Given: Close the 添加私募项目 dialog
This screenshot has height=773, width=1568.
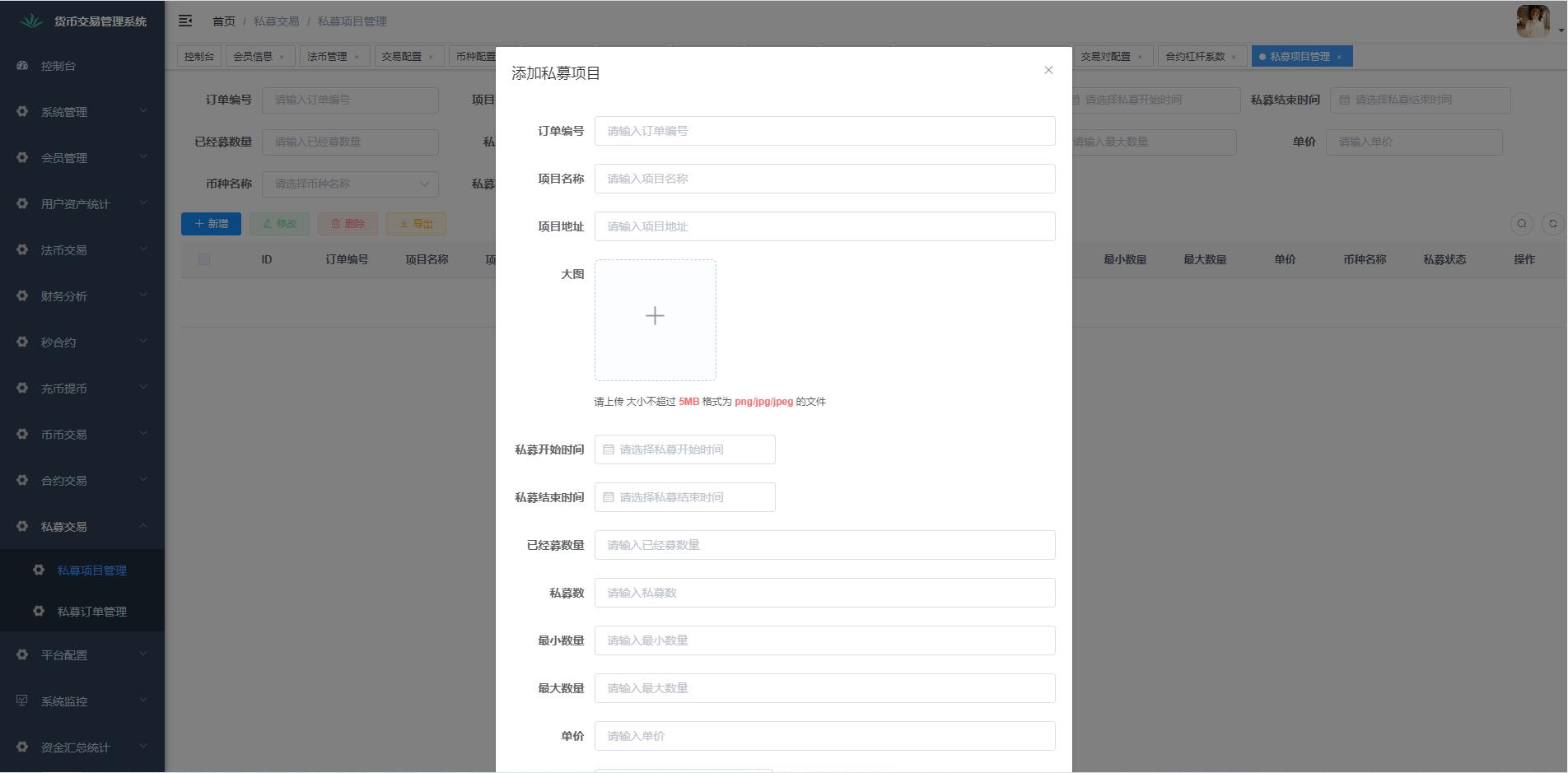Looking at the screenshot, I should pos(1048,70).
